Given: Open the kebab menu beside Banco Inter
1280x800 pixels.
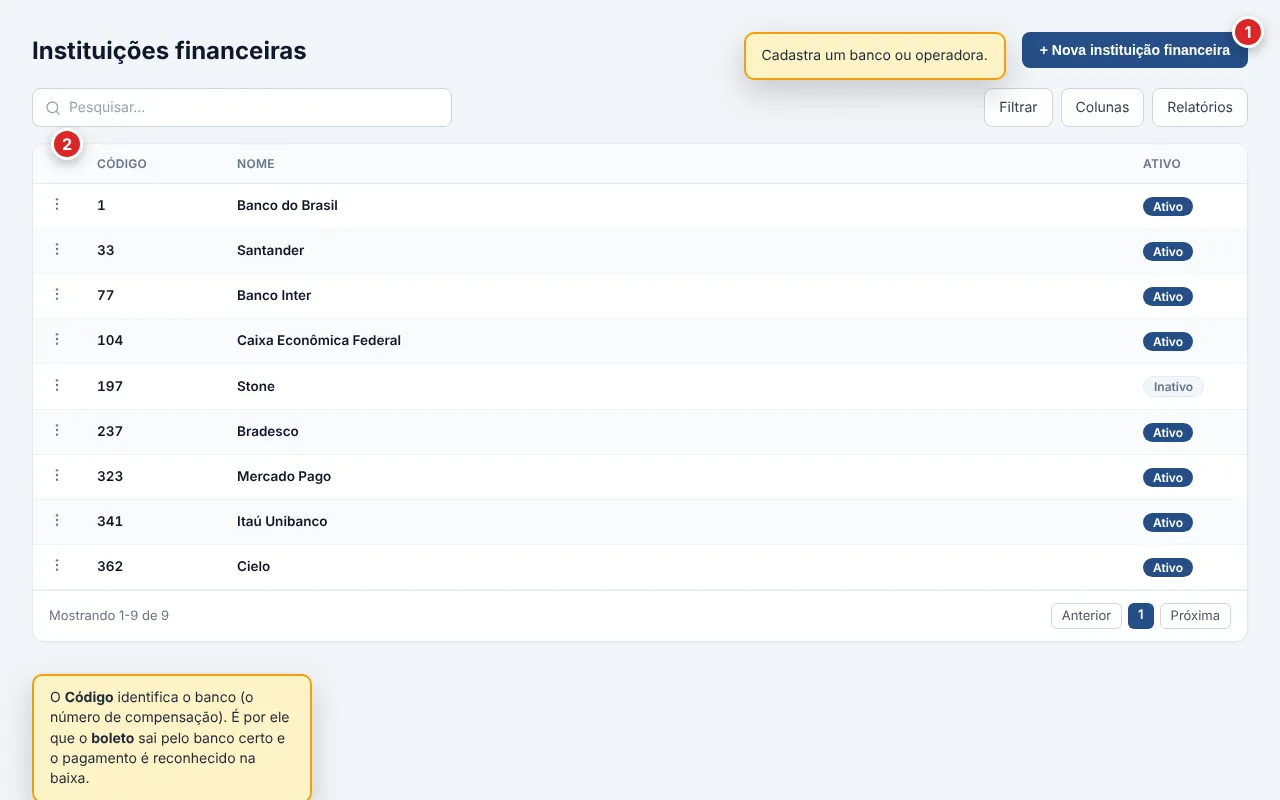Looking at the screenshot, I should [x=57, y=294].
